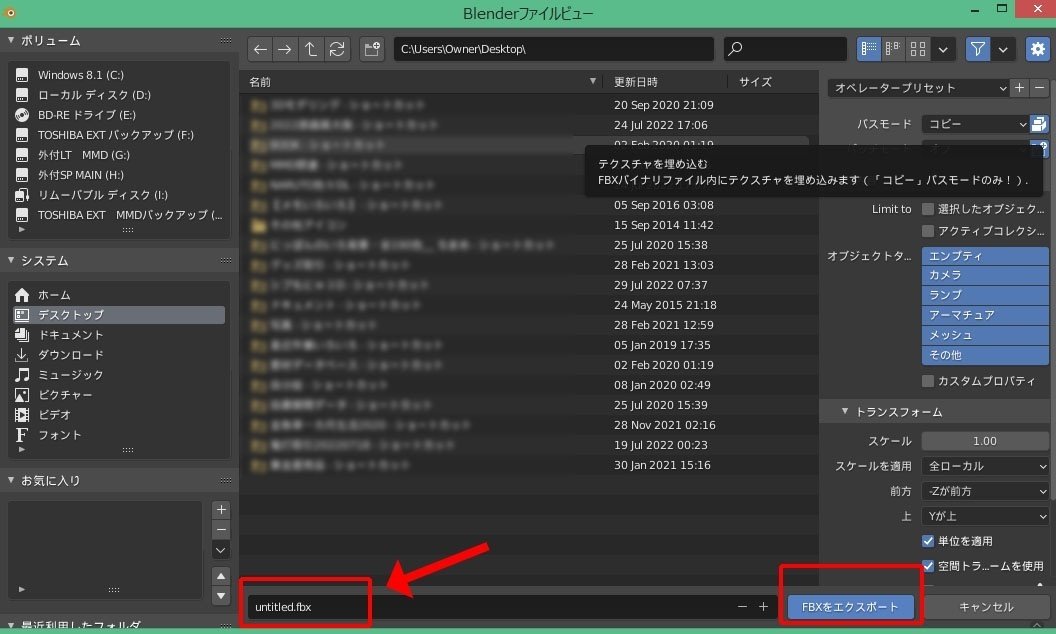Decrement the filename number

click(742, 607)
